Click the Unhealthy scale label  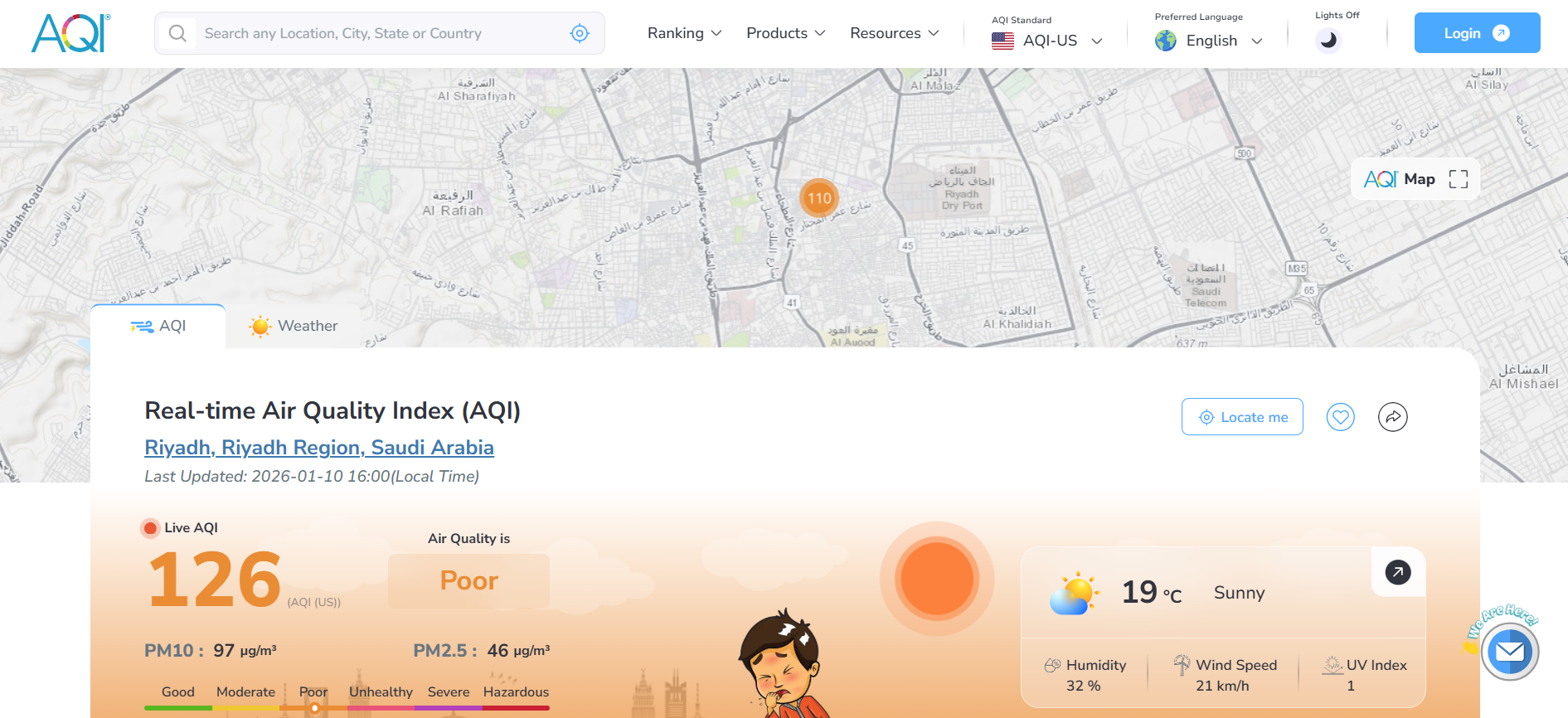(x=381, y=691)
